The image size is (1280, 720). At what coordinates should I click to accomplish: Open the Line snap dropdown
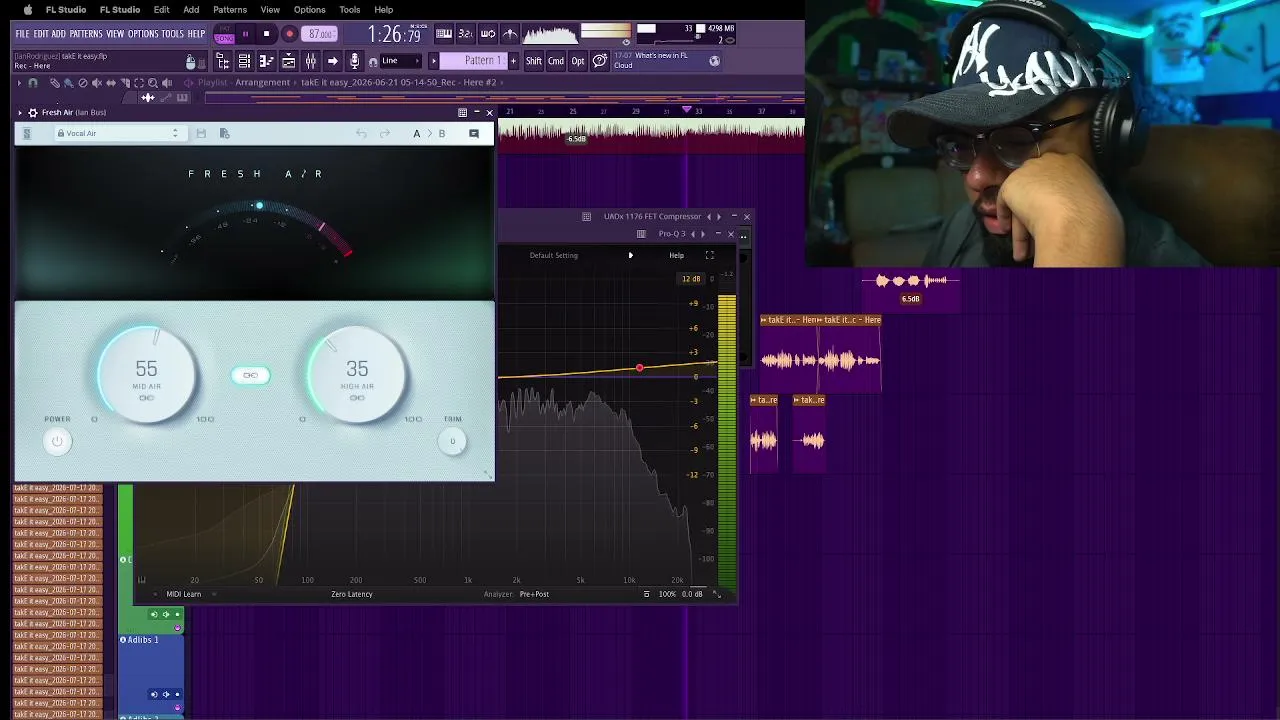(403, 61)
